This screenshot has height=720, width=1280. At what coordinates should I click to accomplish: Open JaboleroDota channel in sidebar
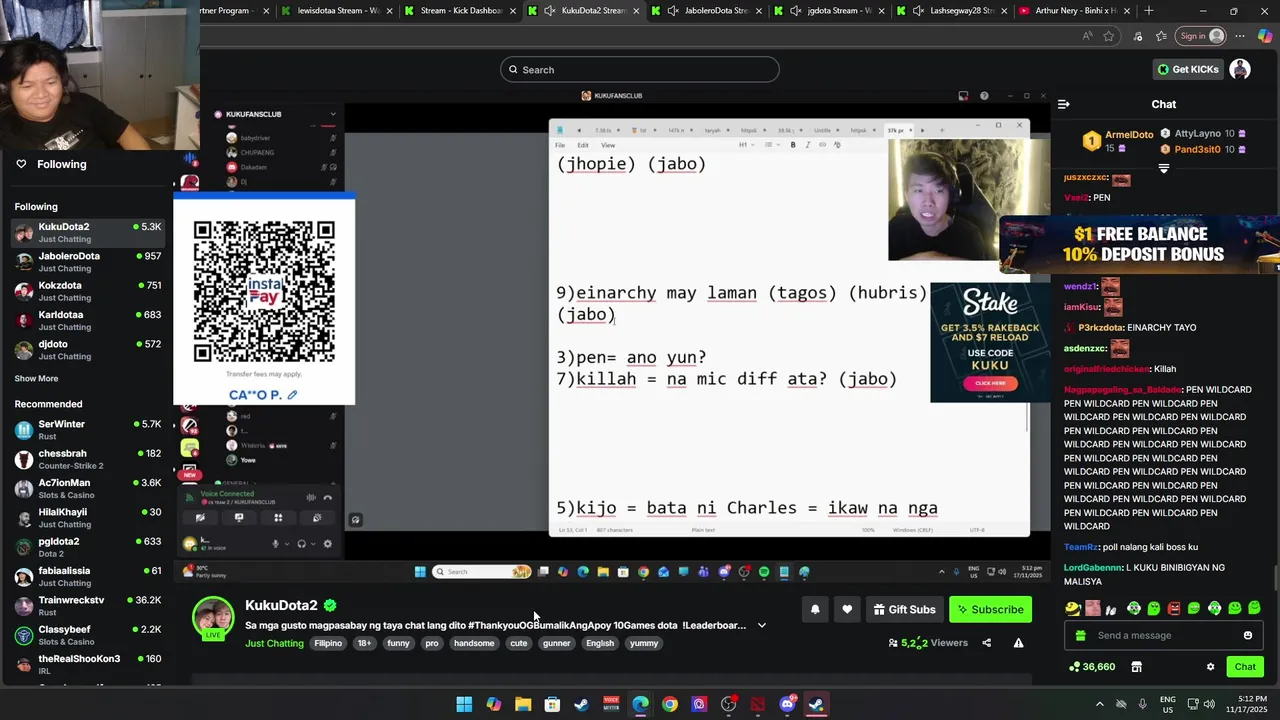click(88, 262)
